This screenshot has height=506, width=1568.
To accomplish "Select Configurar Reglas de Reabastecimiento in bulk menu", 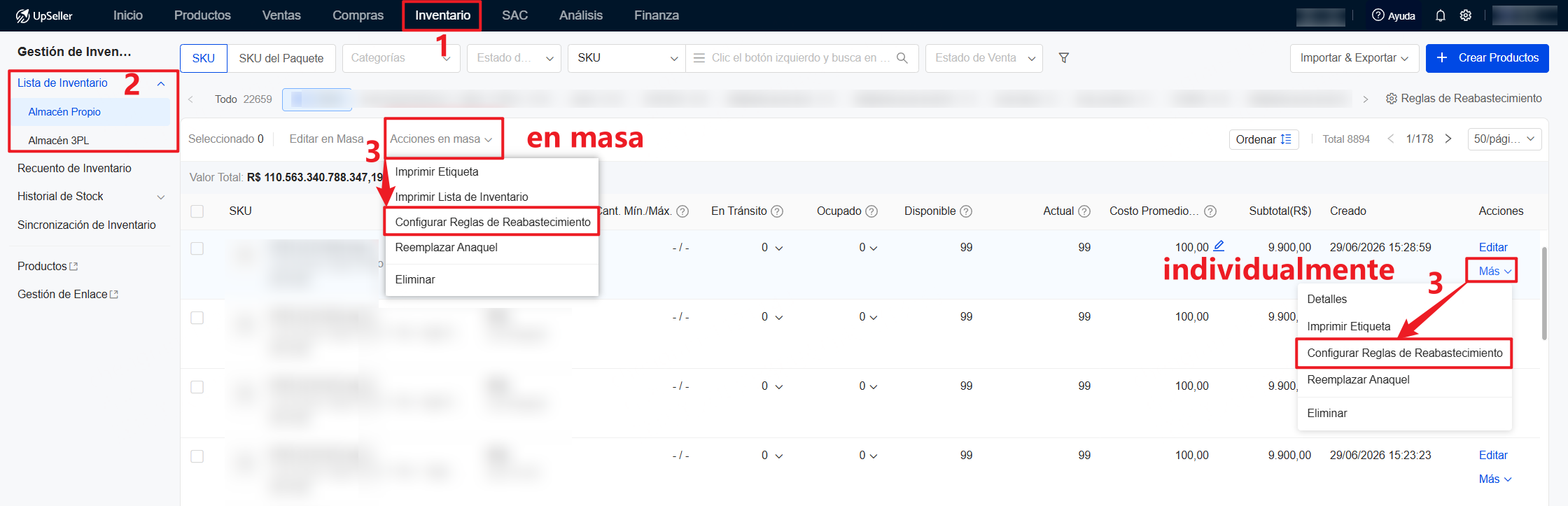I will click(x=493, y=222).
